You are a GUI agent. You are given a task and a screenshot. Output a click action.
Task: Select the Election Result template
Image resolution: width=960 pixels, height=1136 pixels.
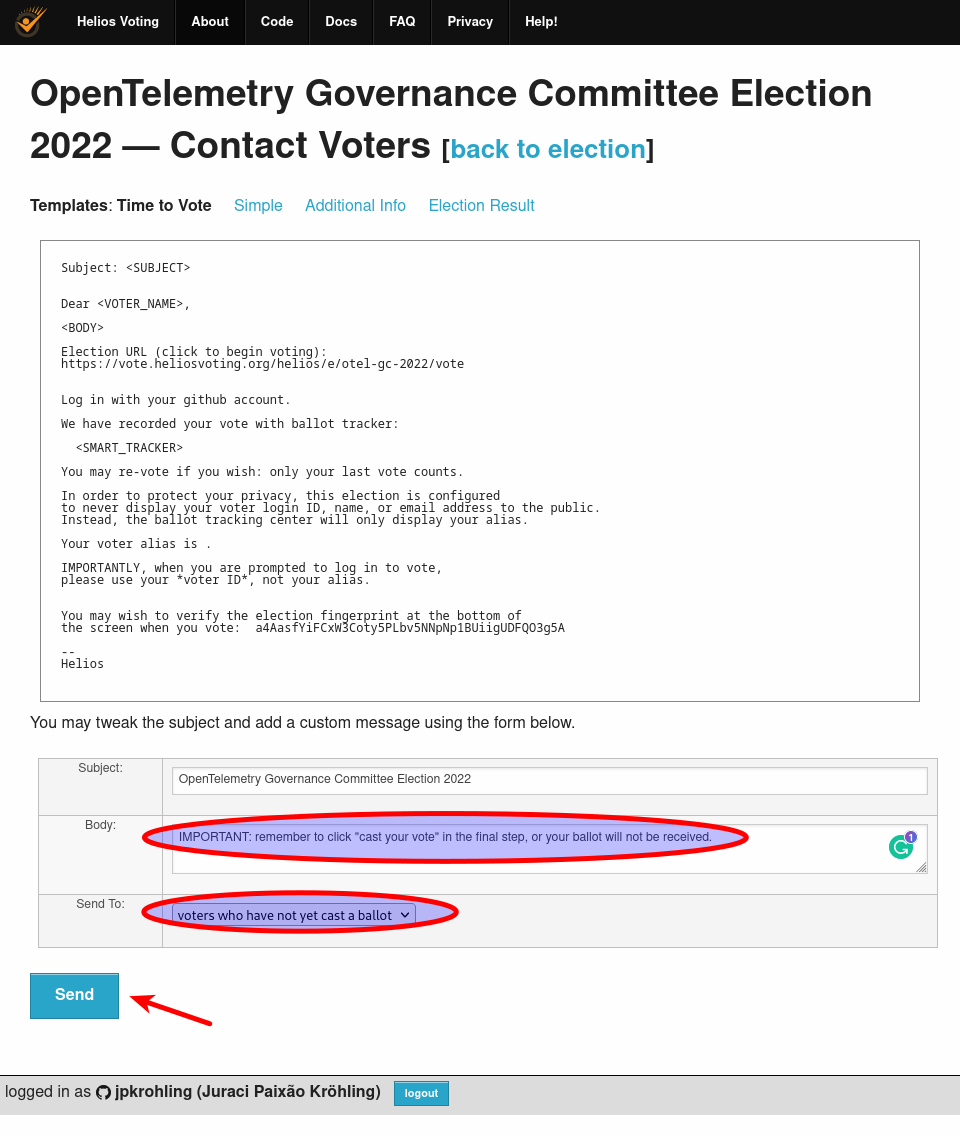point(481,205)
